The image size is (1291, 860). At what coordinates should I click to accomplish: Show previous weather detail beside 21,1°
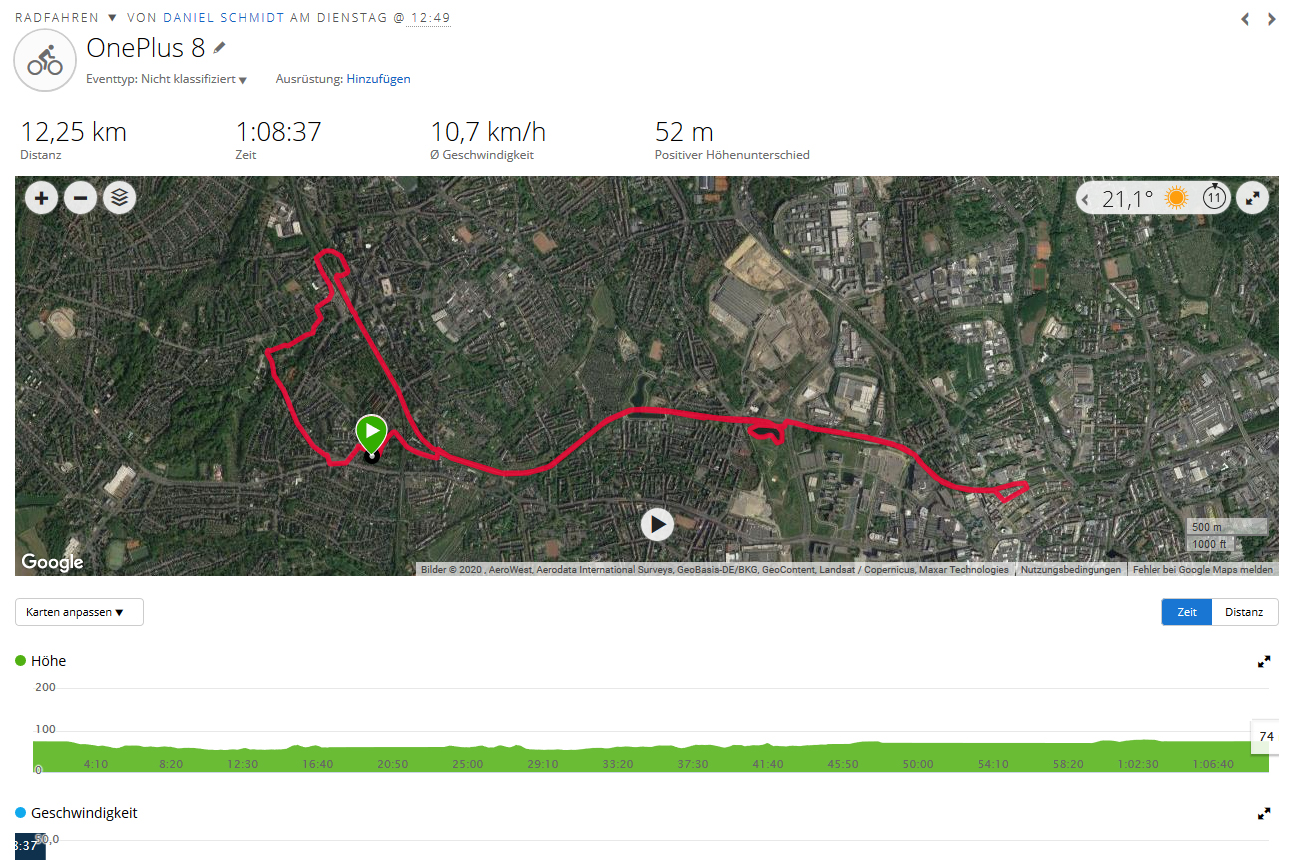pos(1086,200)
